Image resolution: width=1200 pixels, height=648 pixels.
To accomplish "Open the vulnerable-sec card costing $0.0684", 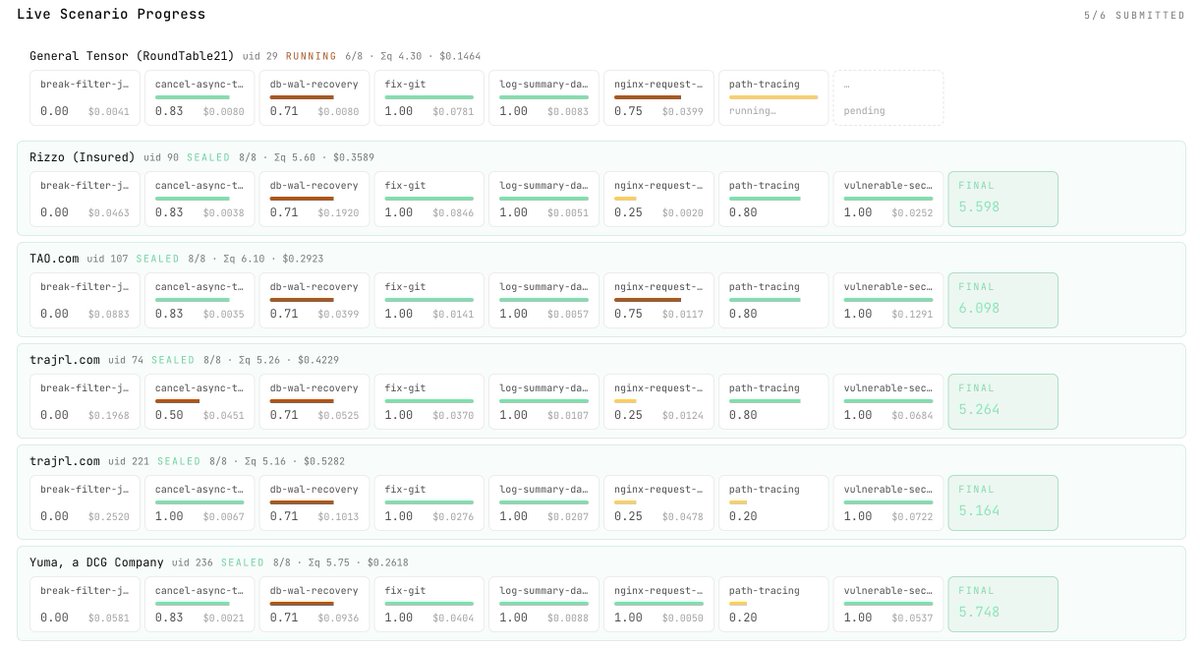I will tap(889, 402).
